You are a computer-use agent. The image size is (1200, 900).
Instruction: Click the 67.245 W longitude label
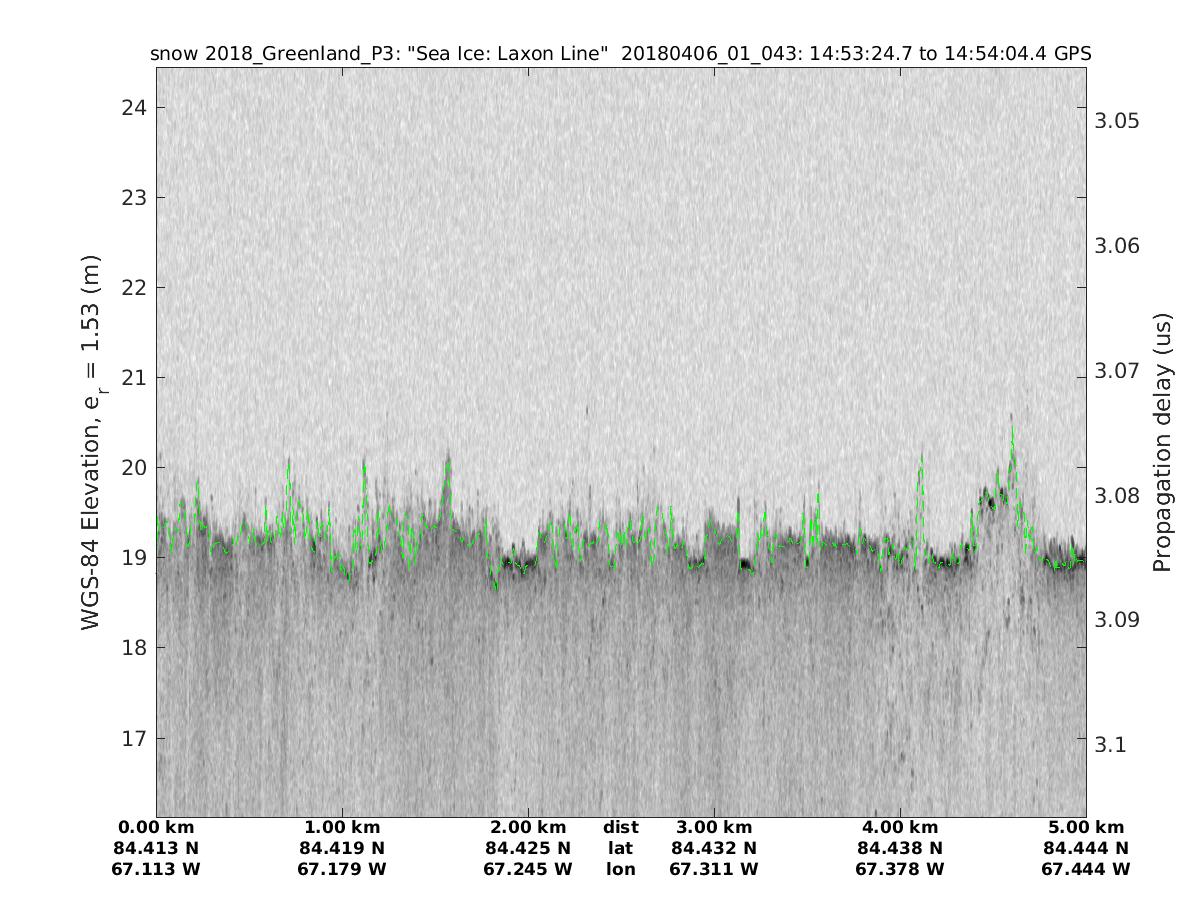point(528,870)
